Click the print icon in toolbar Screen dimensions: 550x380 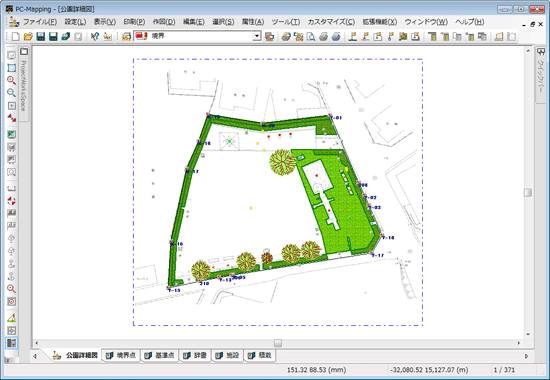pyautogui.click(x=323, y=36)
